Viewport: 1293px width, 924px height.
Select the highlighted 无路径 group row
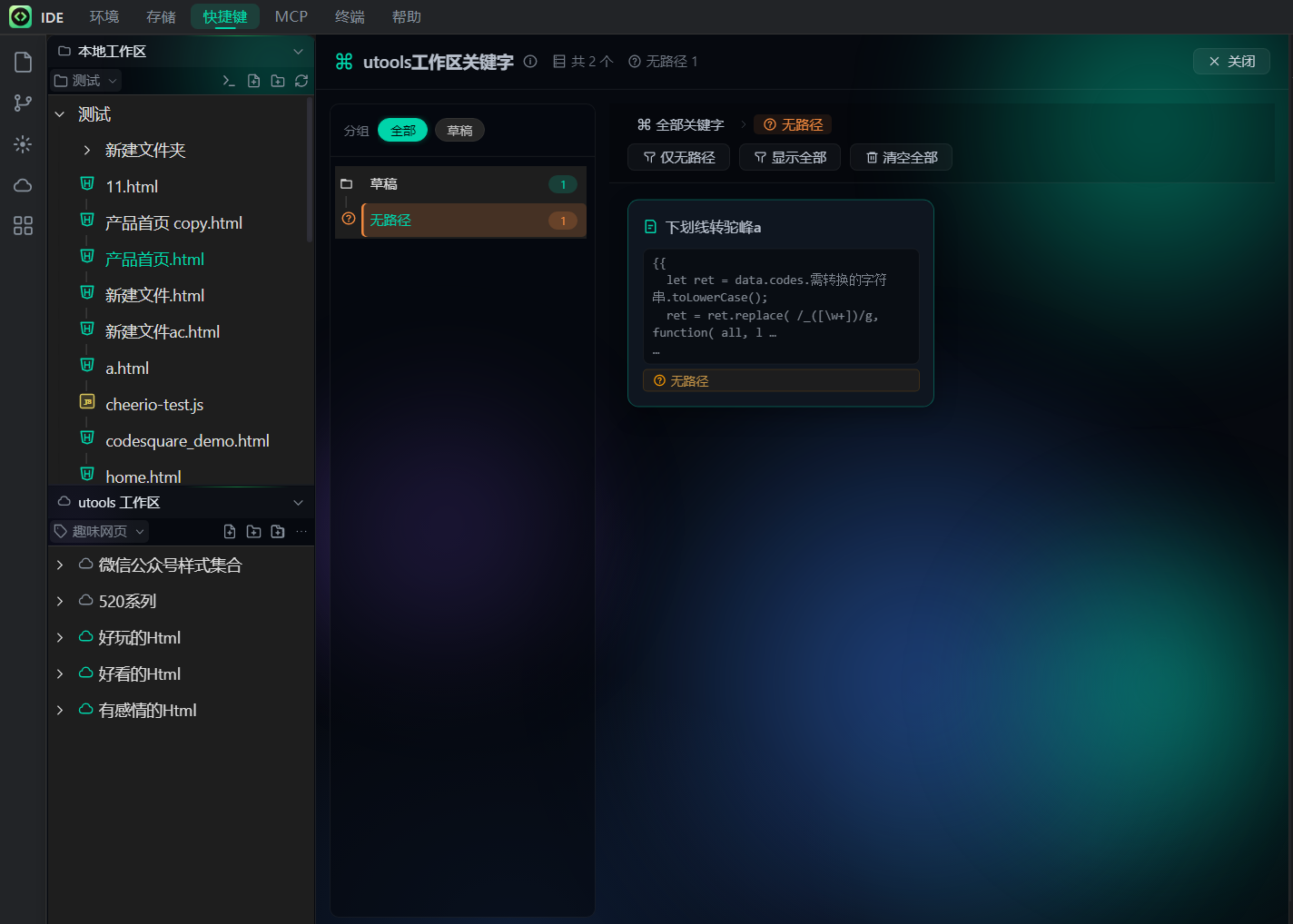460,221
